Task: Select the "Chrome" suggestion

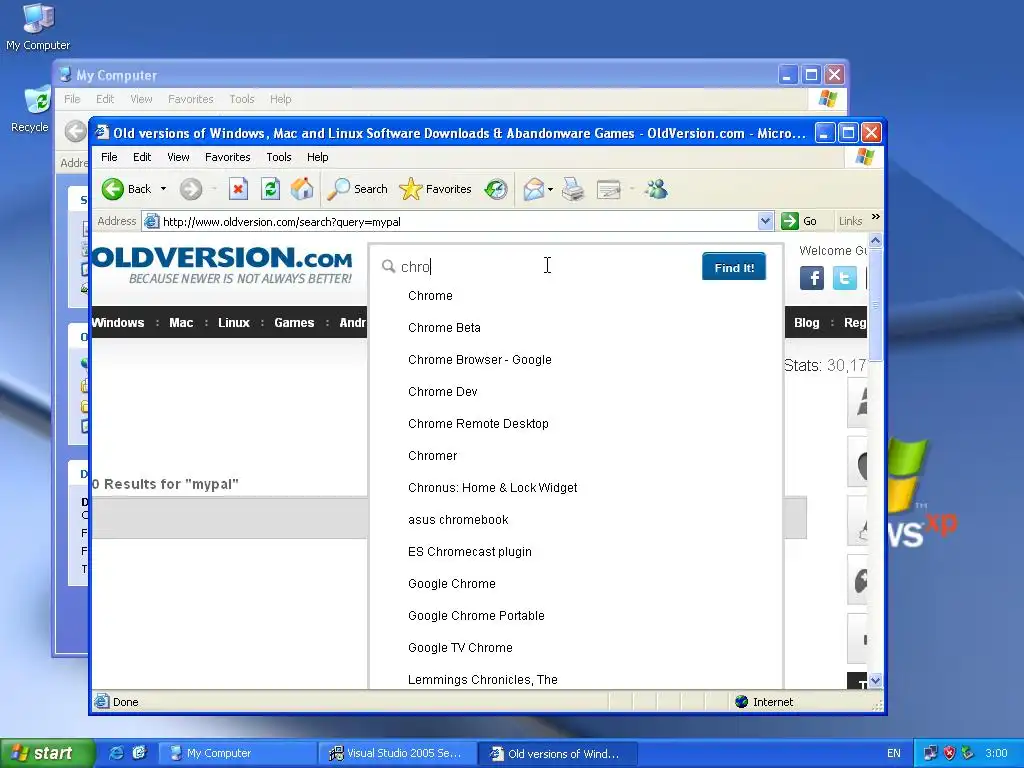Action: pyautogui.click(x=430, y=296)
